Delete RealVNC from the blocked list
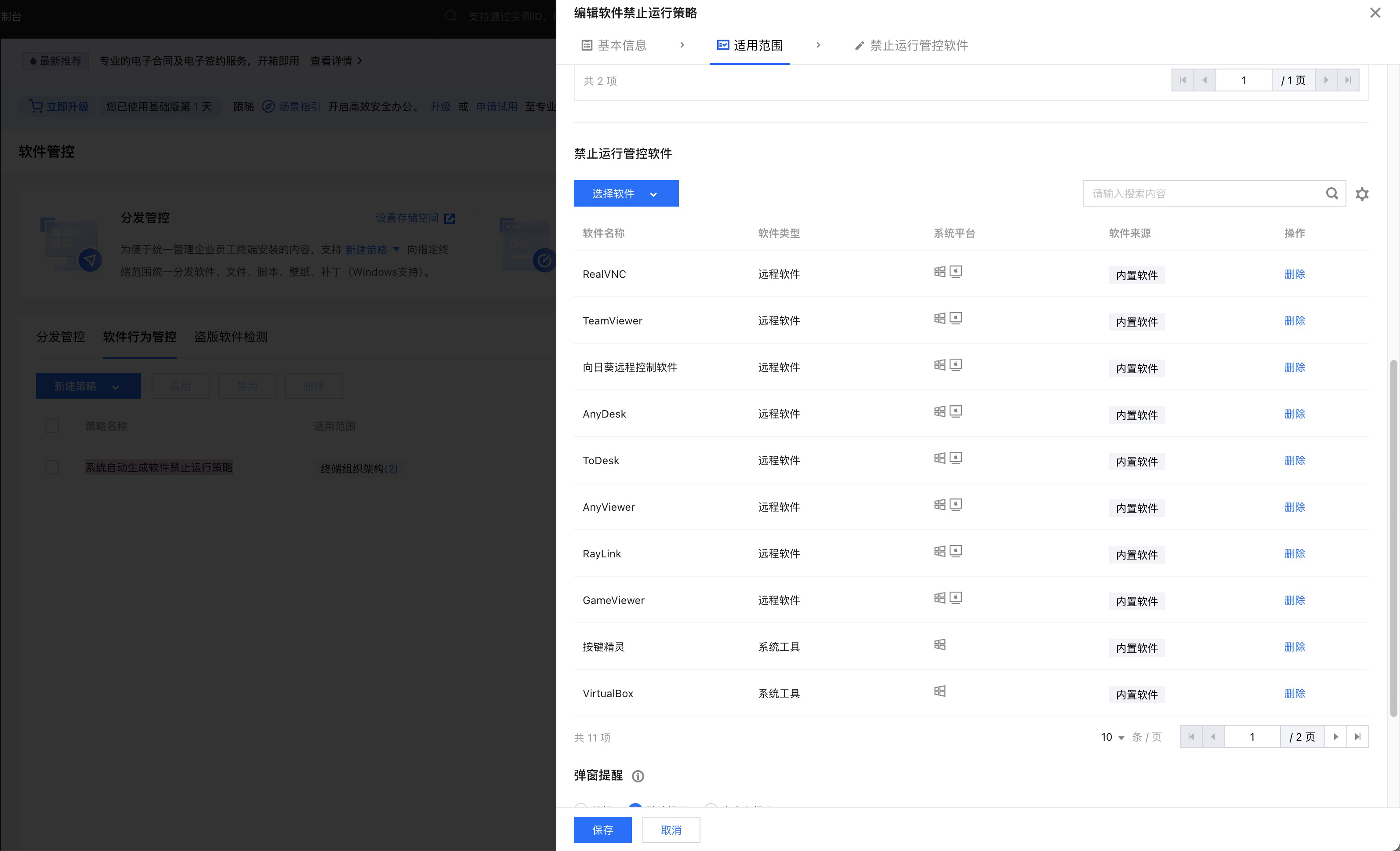The width and height of the screenshot is (1400, 851). tap(1294, 274)
